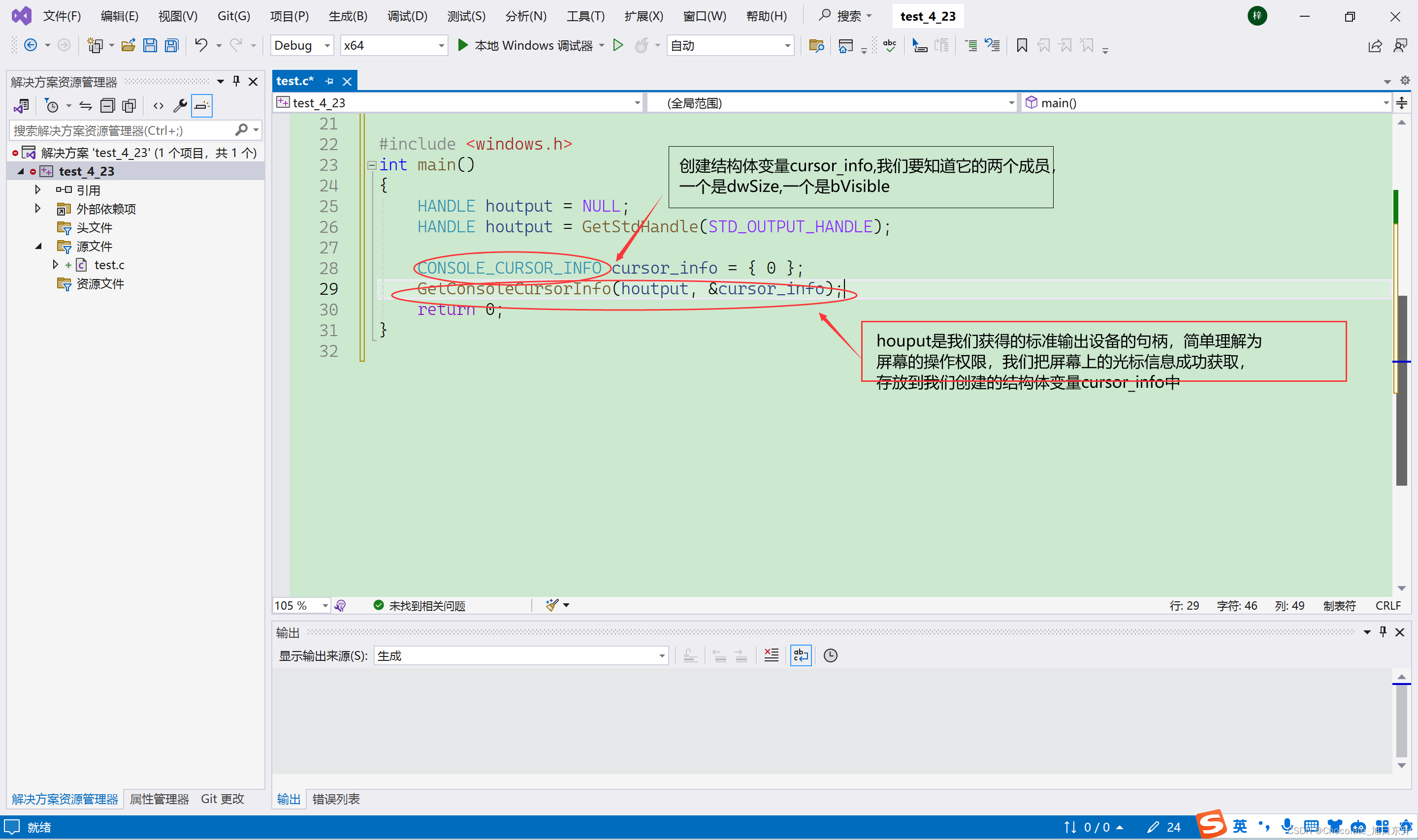Screen dimensions: 1418x840
Task: Click the clear all output icon
Action: [x=772, y=655]
